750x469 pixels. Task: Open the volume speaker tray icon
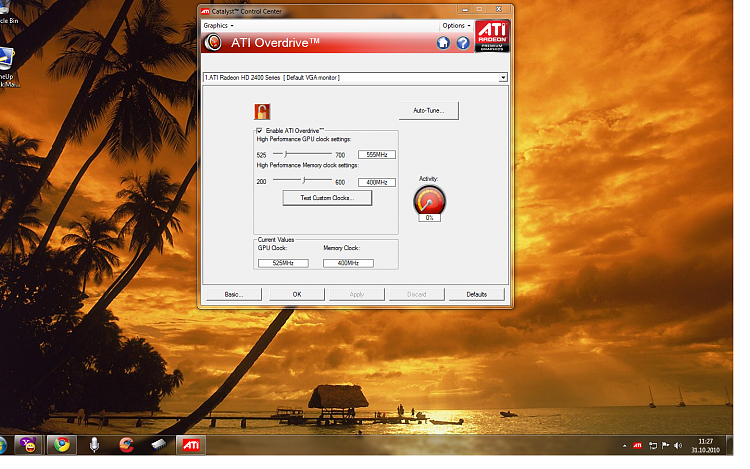tap(678, 446)
